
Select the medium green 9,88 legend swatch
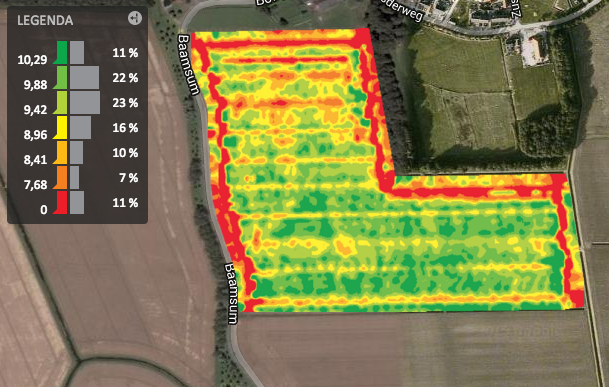[x=61, y=77]
